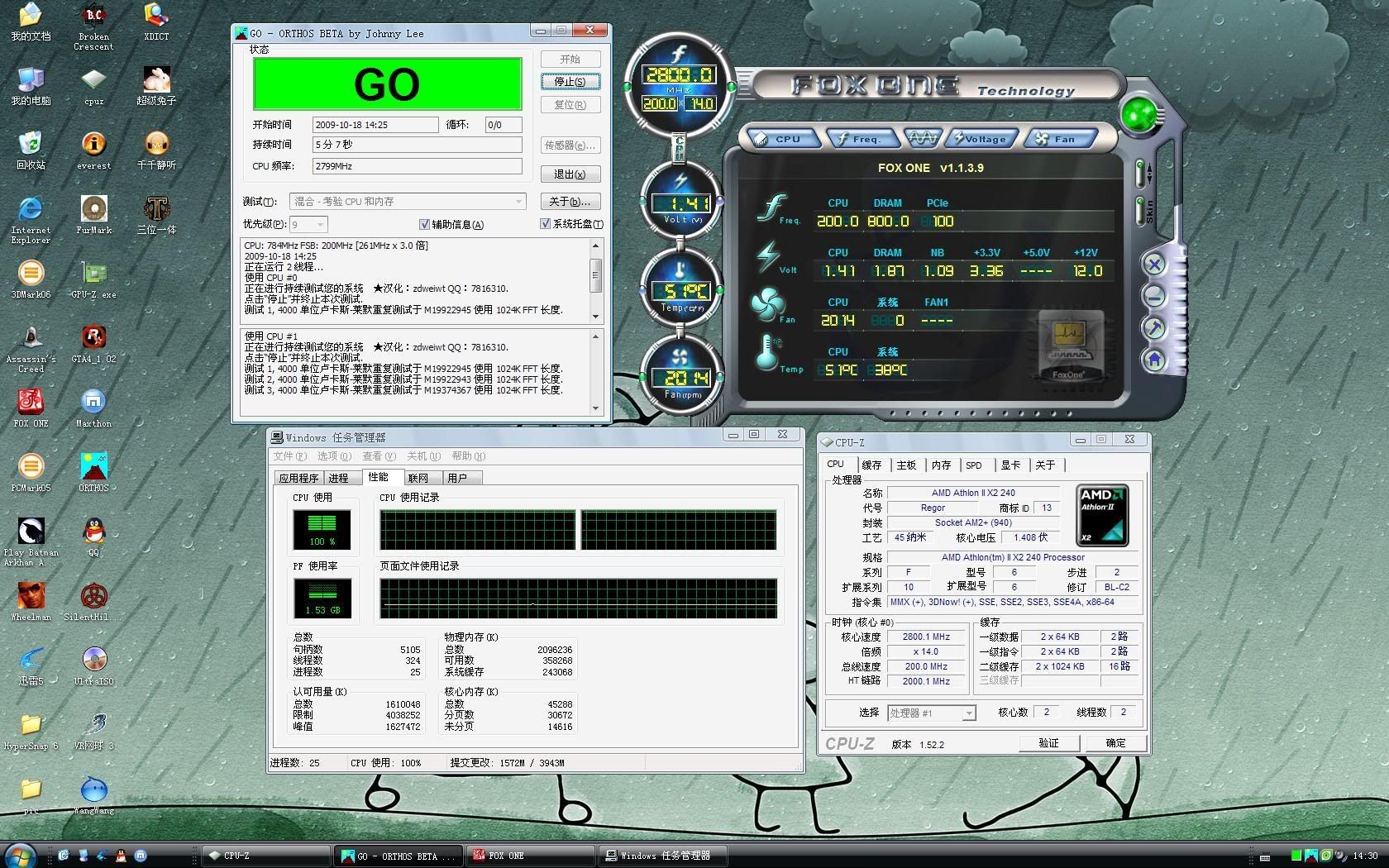1389x868 pixels.
Task: Uncheck the 系统托盘(T) checkbox
Action: coord(546,224)
